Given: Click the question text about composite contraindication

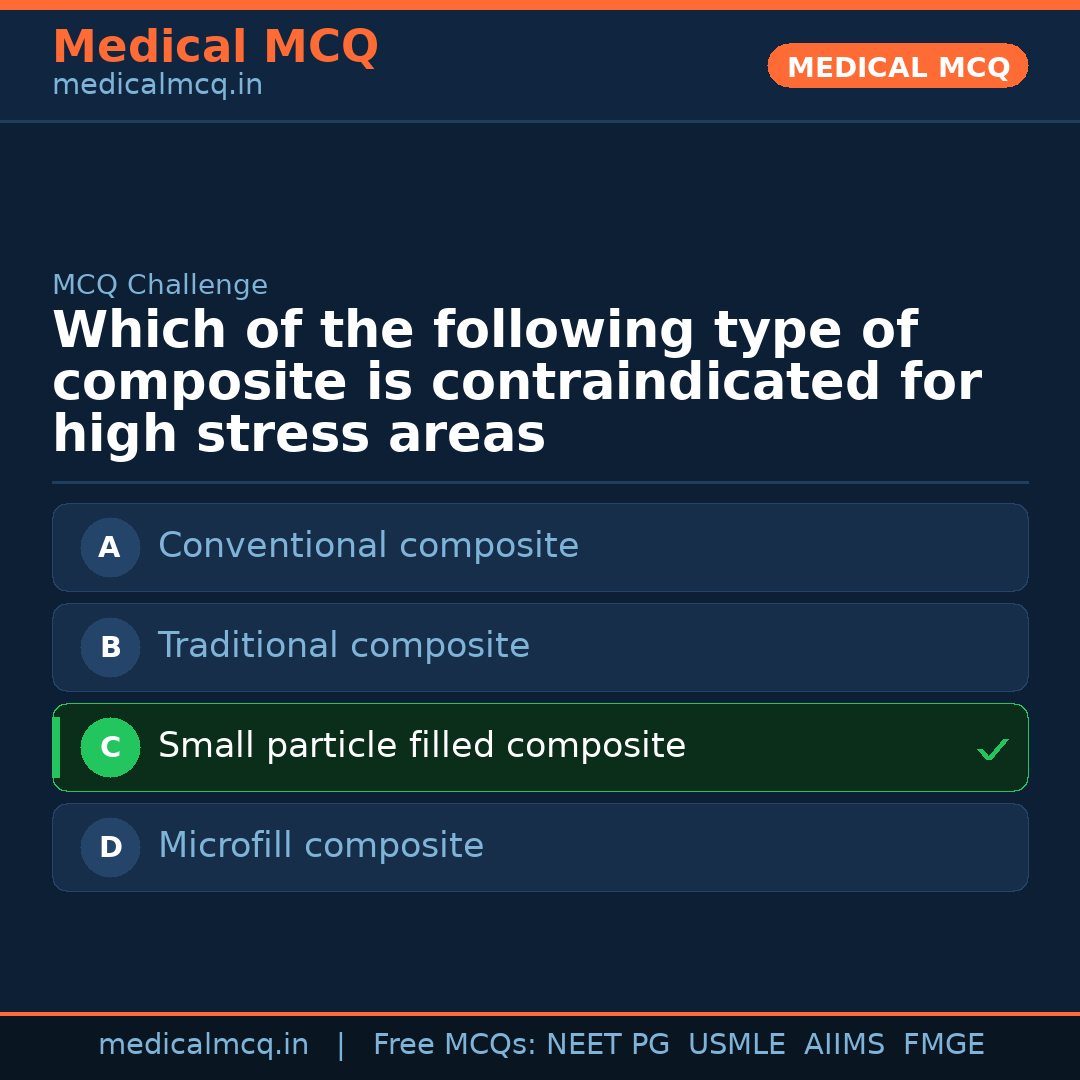Looking at the screenshot, I should pos(516,383).
